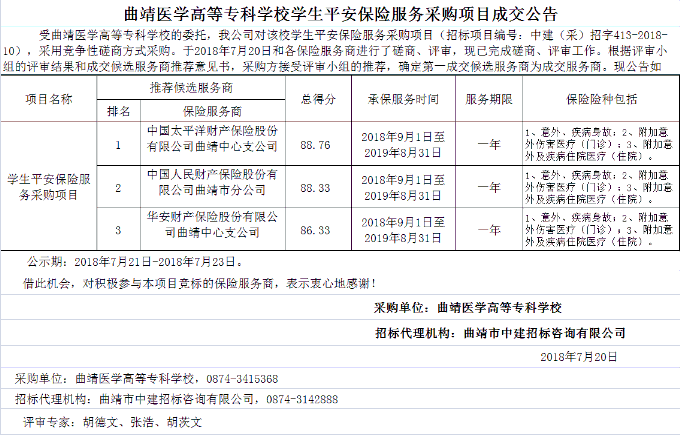Viewport: 680px width, 435px height.
Task: Select the 项目名称 column header
Action: pyautogui.click(x=48, y=100)
